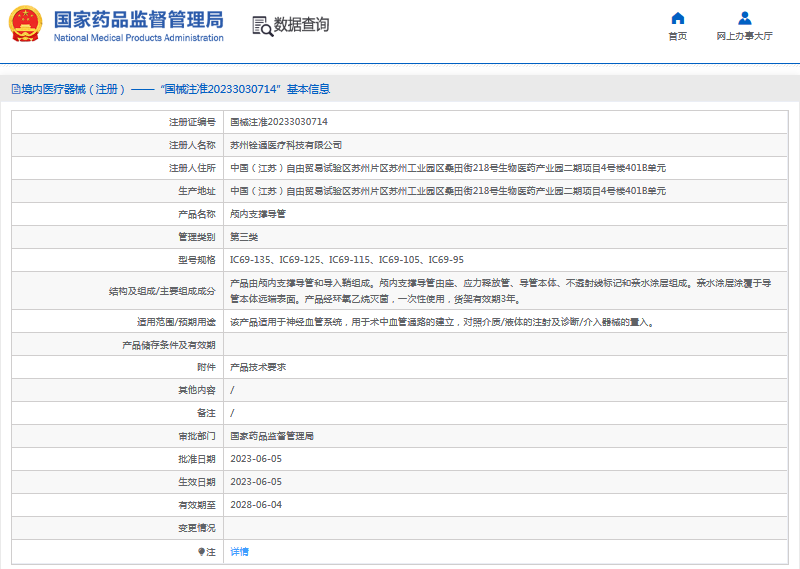
Task: Click the 适用范围/预期用途 description value
Action: coord(442,322)
